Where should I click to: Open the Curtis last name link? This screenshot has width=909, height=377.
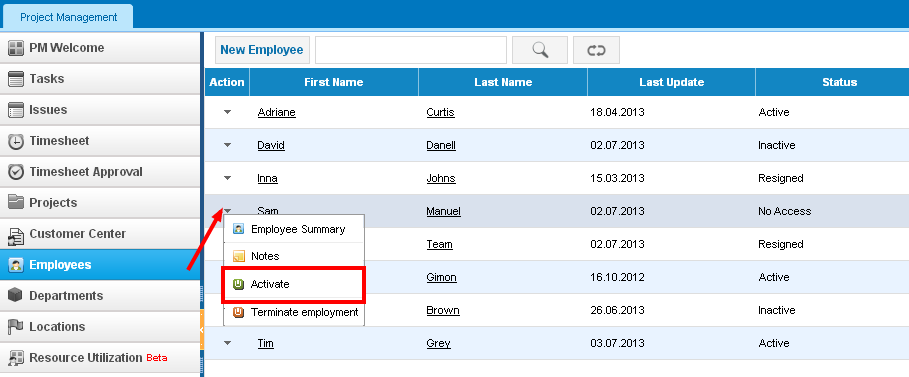point(441,113)
